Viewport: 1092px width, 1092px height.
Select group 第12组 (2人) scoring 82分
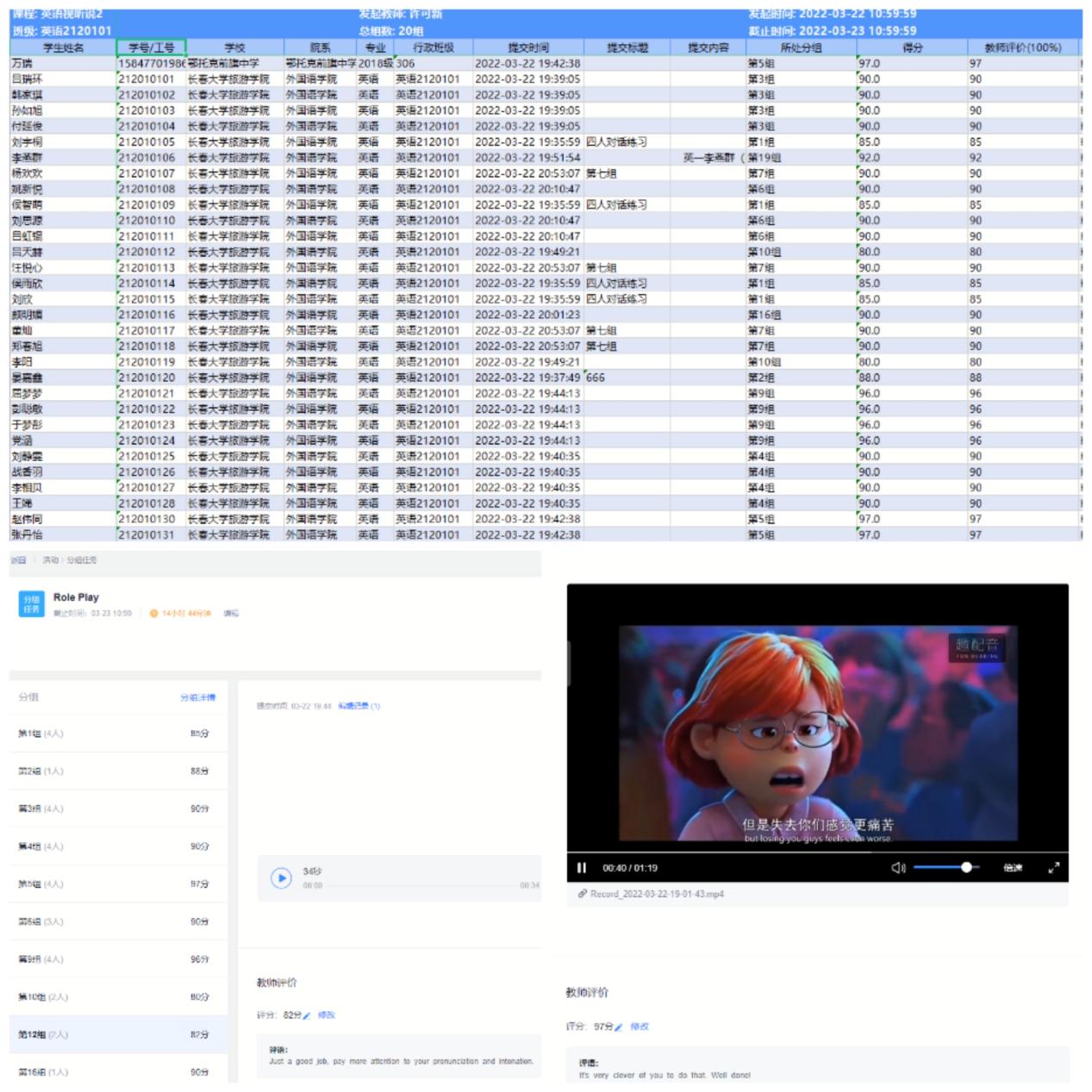[118, 1034]
